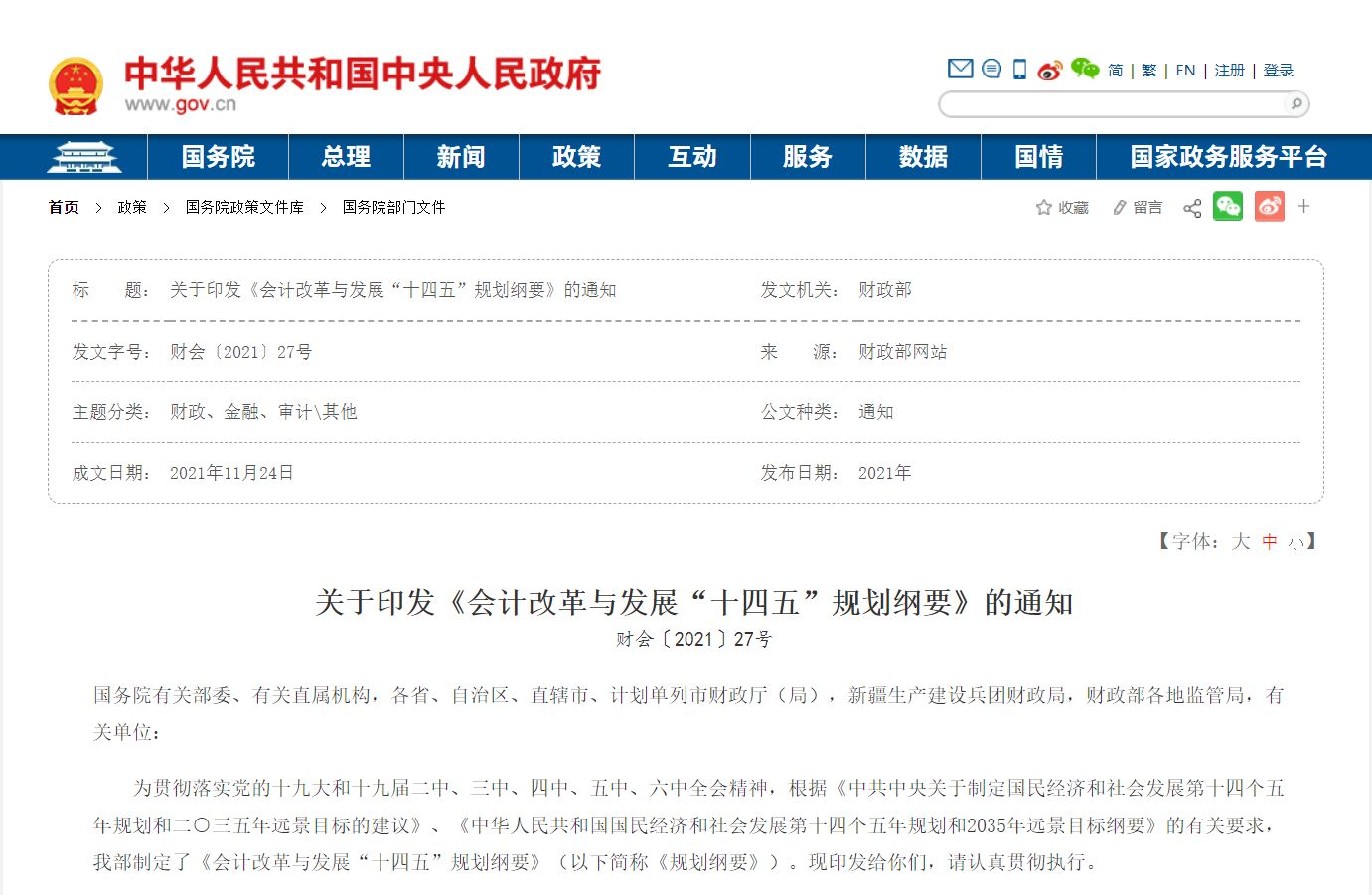Open the 政策 menu

click(x=576, y=157)
